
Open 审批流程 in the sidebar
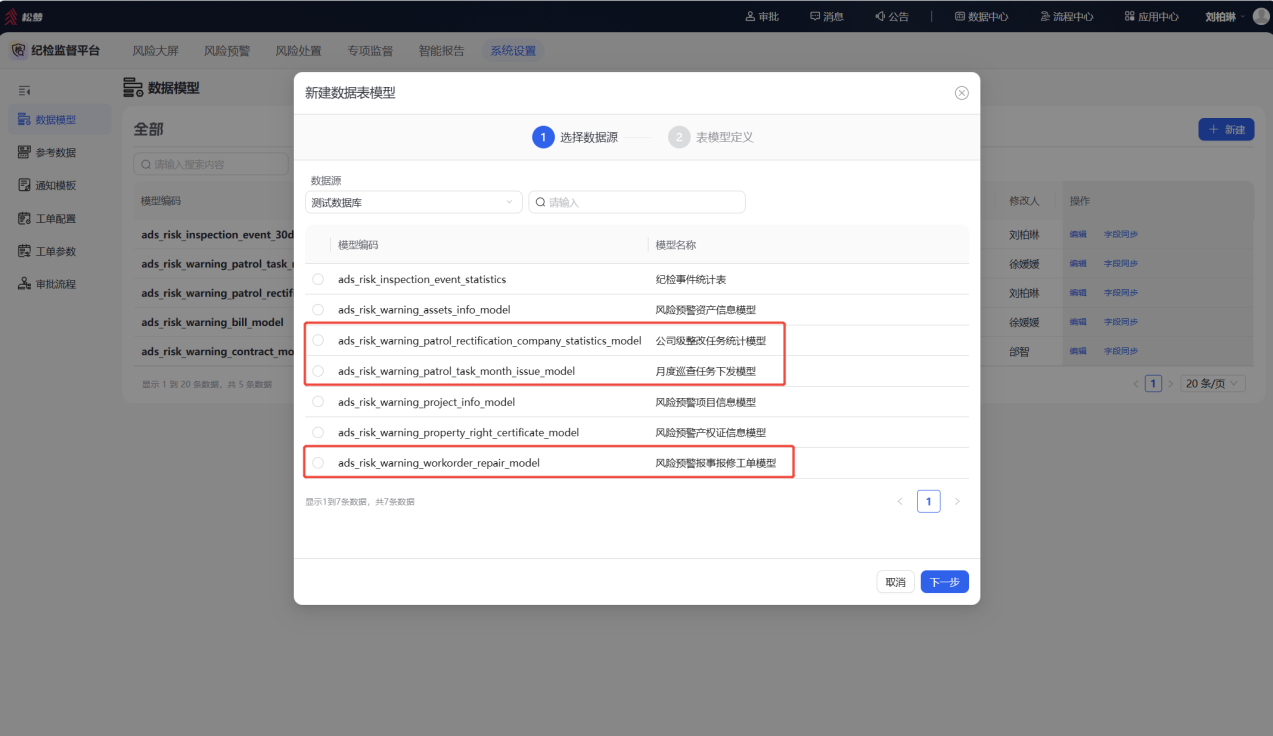[55, 284]
